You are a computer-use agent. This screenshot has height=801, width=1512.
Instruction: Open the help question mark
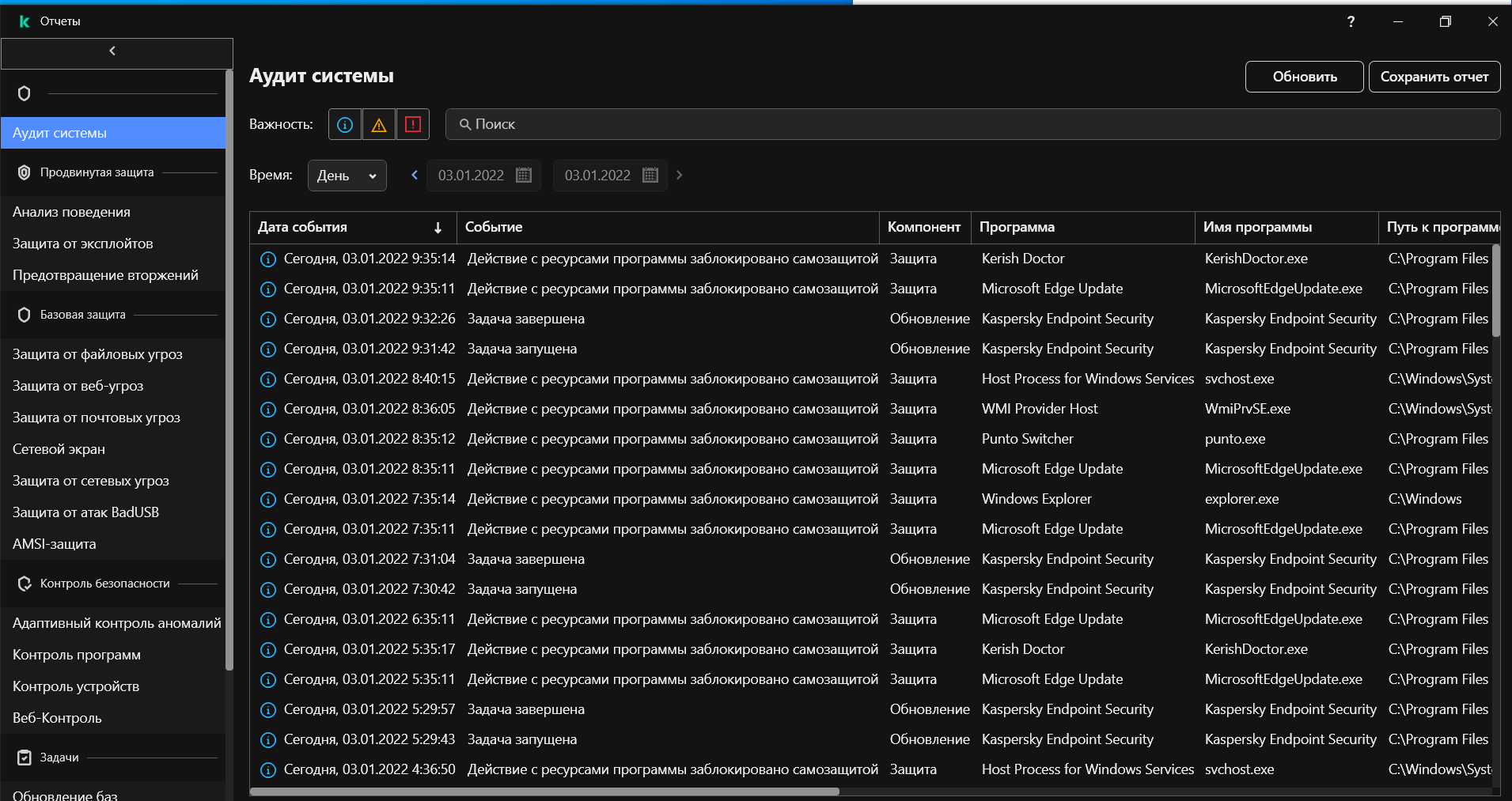[x=1351, y=21]
